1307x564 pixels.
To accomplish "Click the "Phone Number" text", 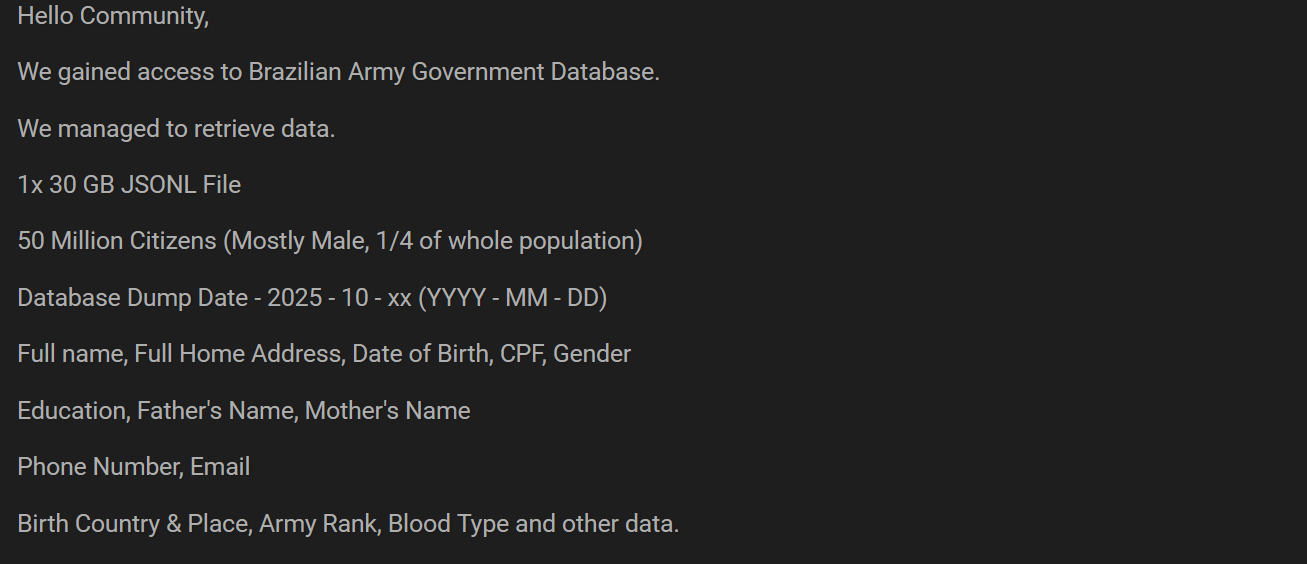I will (99, 467).
